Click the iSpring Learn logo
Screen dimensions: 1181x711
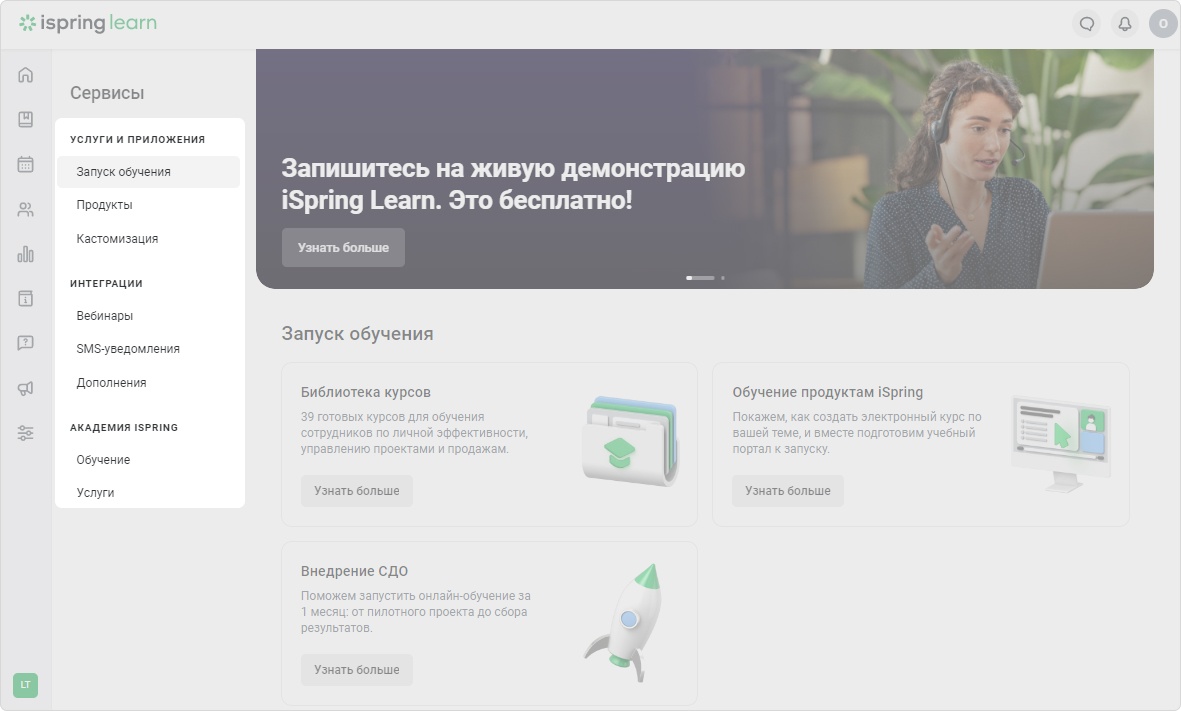pos(88,23)
